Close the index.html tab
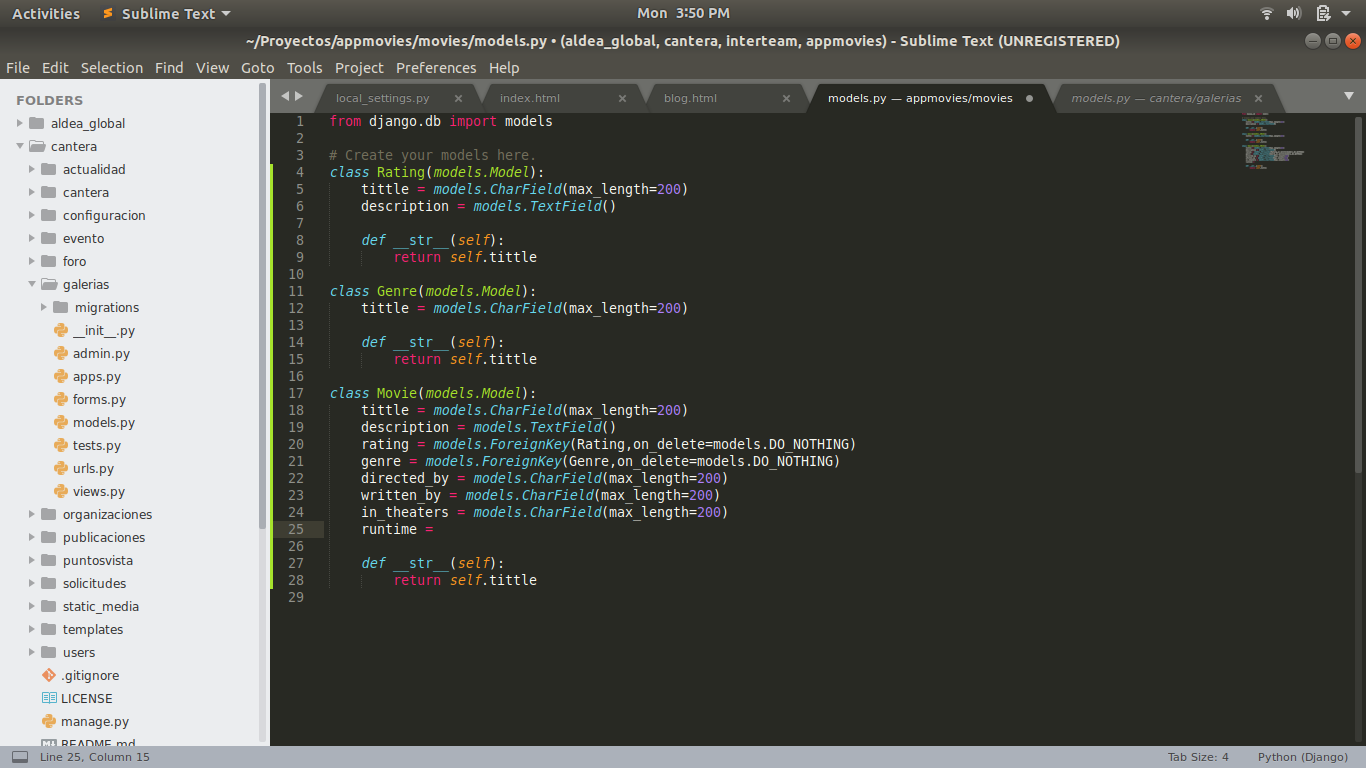The height and width of the screenshot is (768, 1366). (x=622, y=98)
